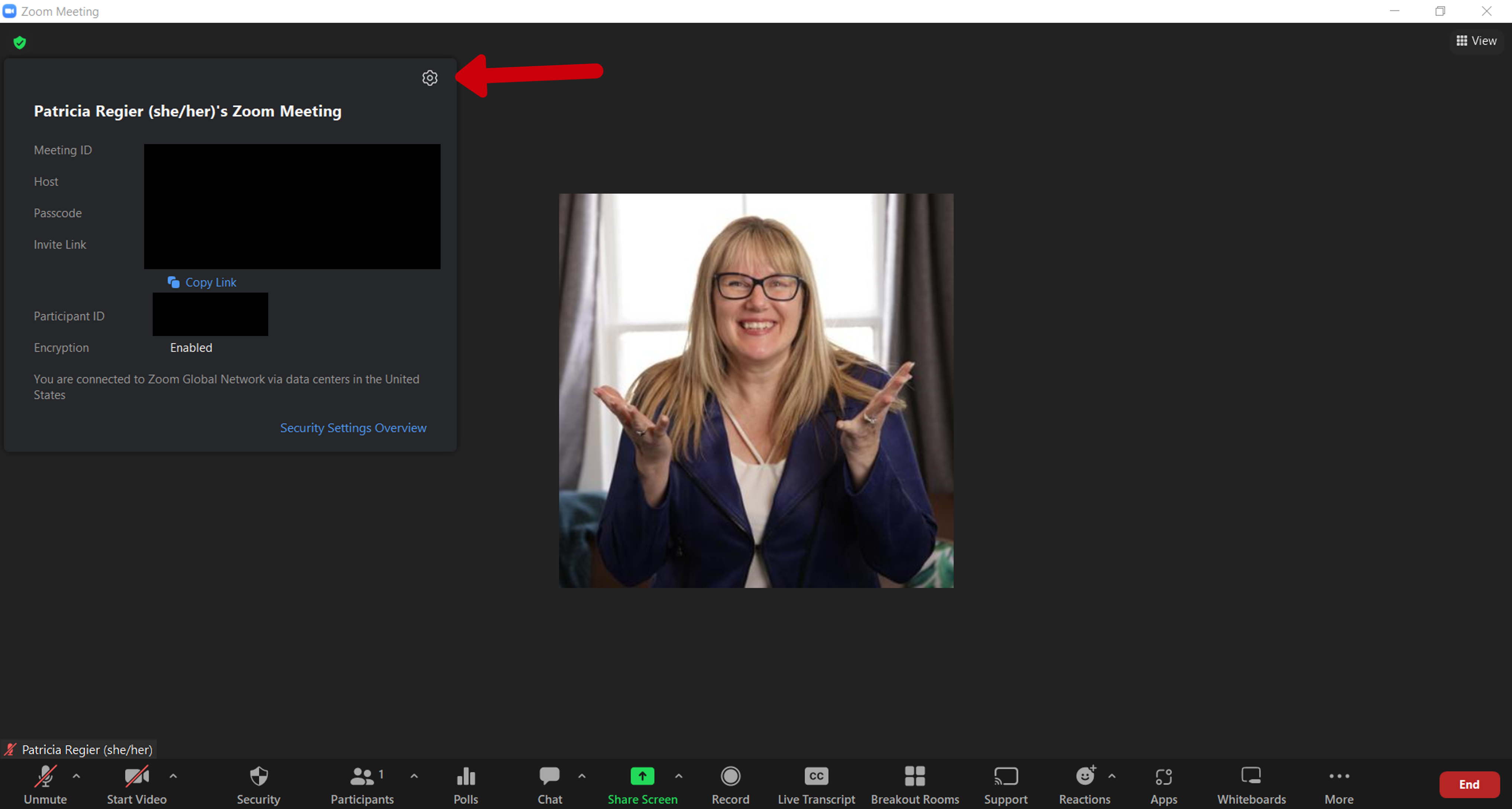Click the meeting title heading
Screen dimensions: 1512x809
187,111
